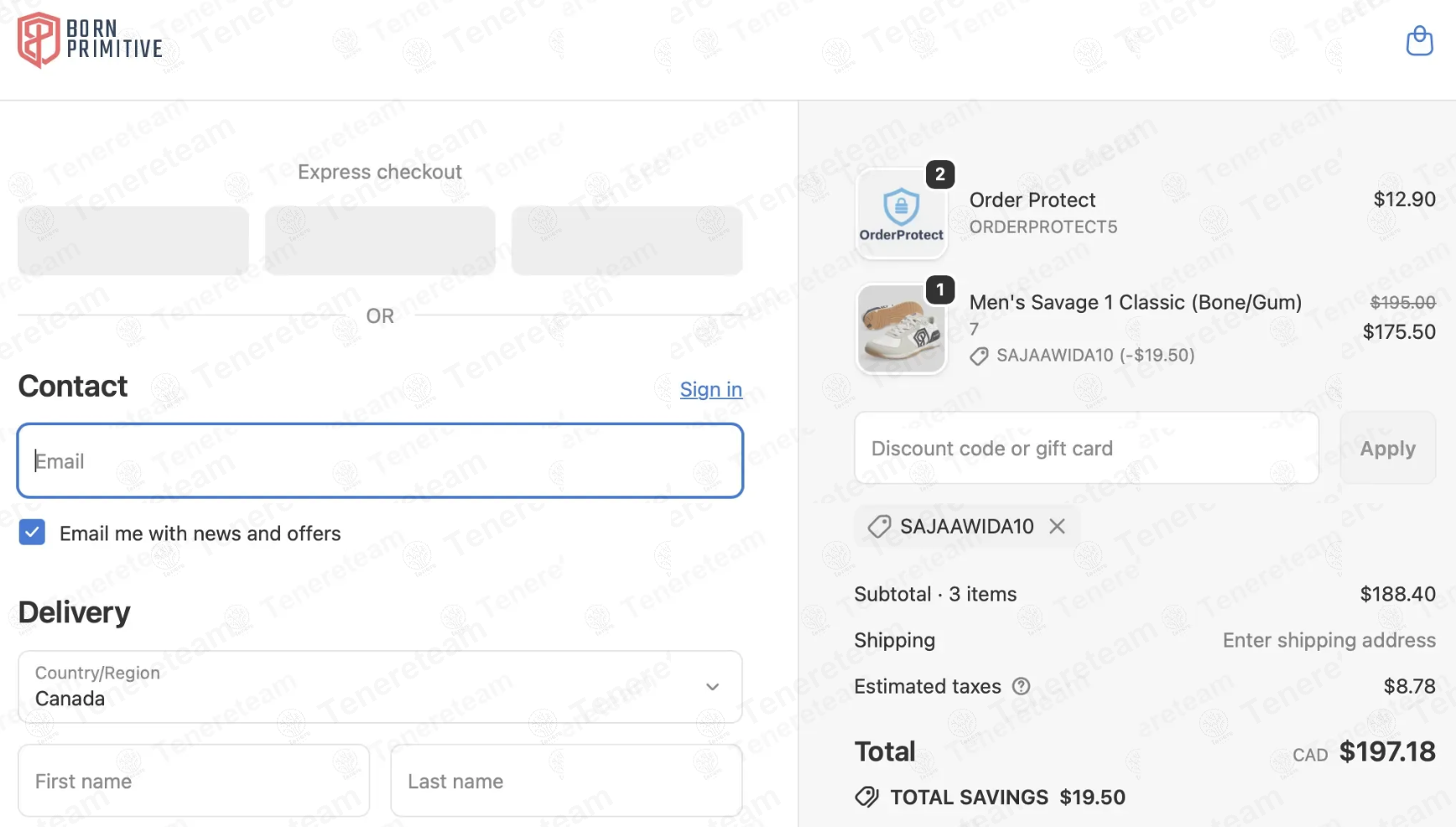Click the Men's Savage 1 shoe thumbnail
Screen dimensions: 1456x827
[901, 329]
